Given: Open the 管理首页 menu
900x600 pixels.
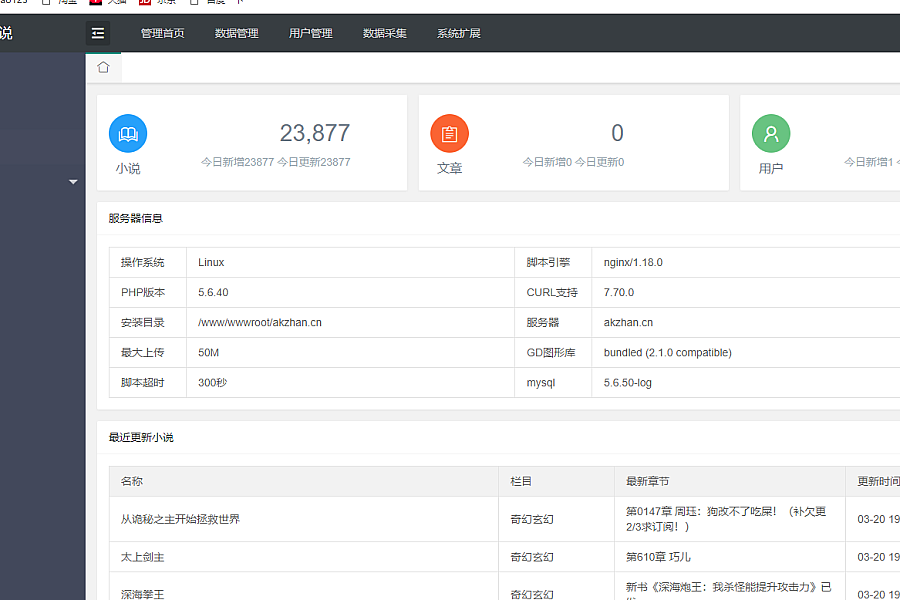Looking at the screenshot, I should click(x=162, y=33).
